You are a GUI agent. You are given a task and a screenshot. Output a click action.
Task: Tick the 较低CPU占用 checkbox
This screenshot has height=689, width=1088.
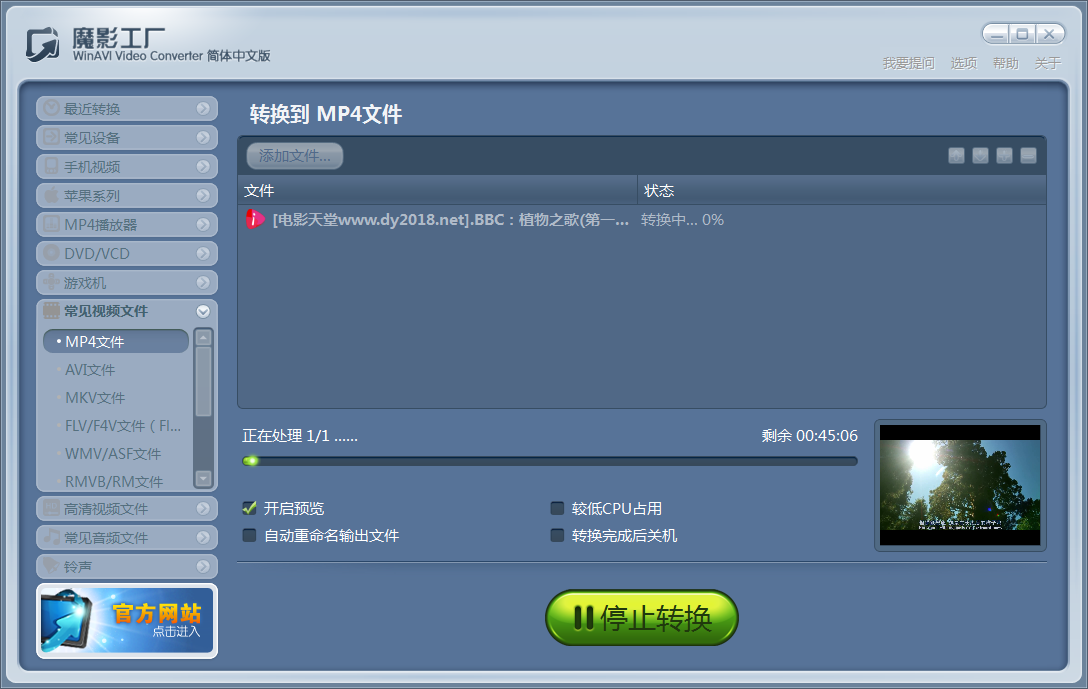click(x=557, y=508)
